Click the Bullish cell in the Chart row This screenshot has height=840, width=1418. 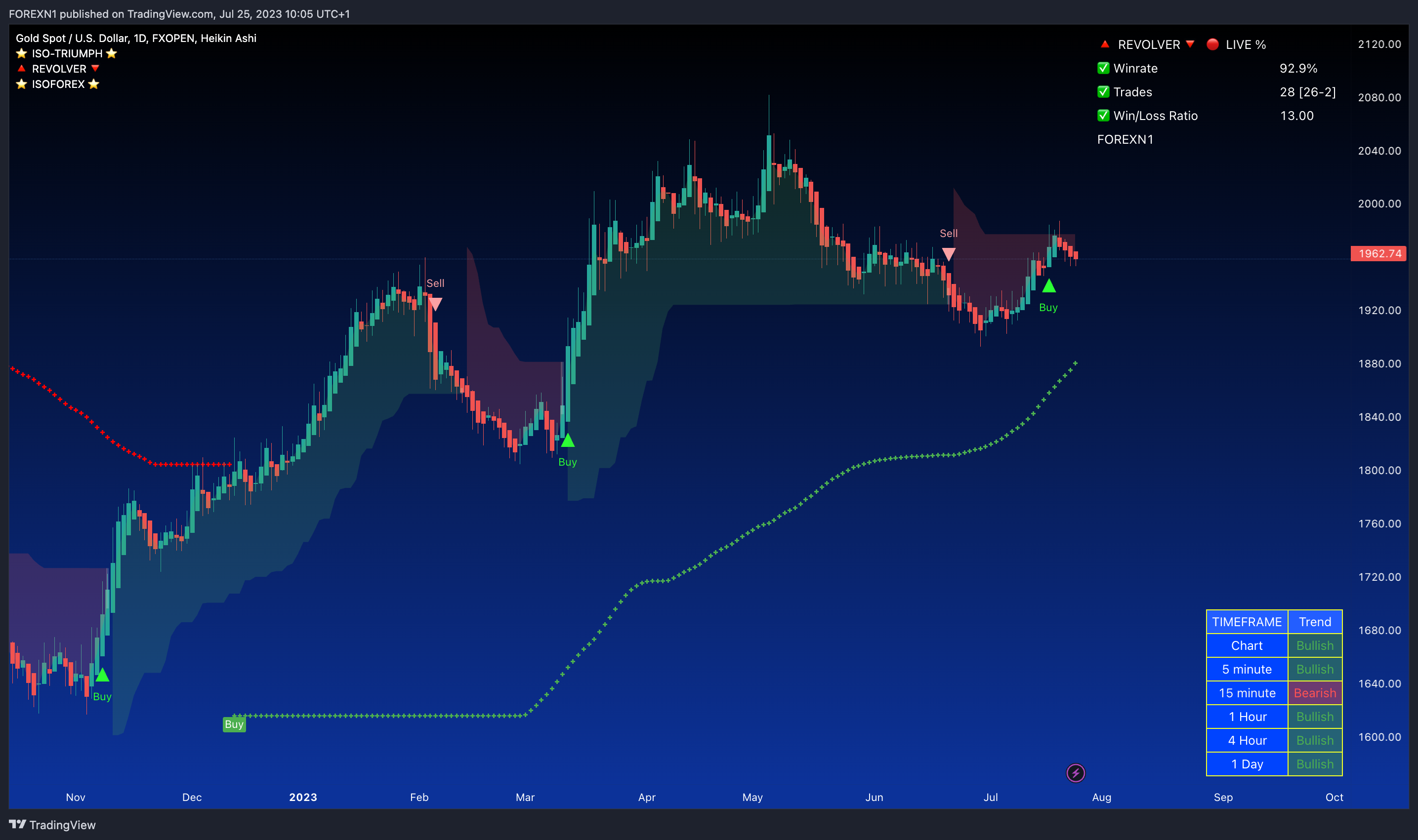pyautogui.click(x=1315, y=645)
